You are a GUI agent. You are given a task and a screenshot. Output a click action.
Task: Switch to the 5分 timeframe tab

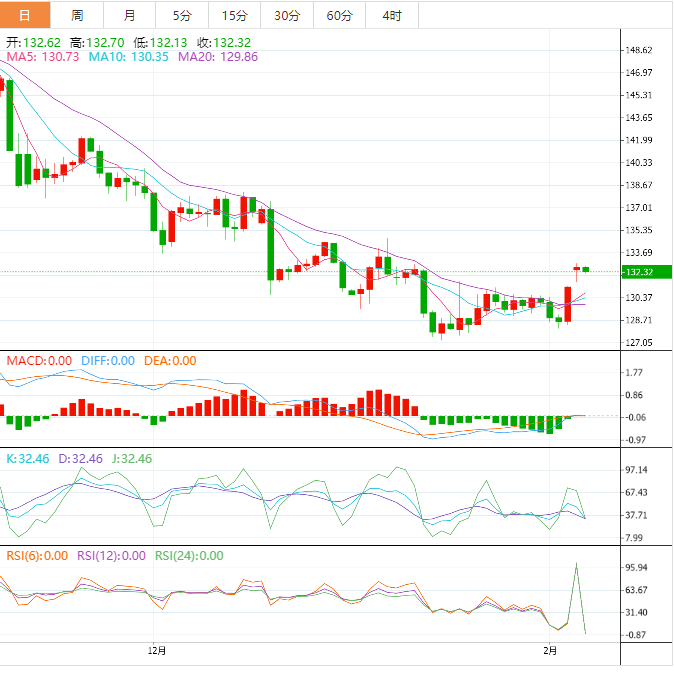(x=182, y=15)
